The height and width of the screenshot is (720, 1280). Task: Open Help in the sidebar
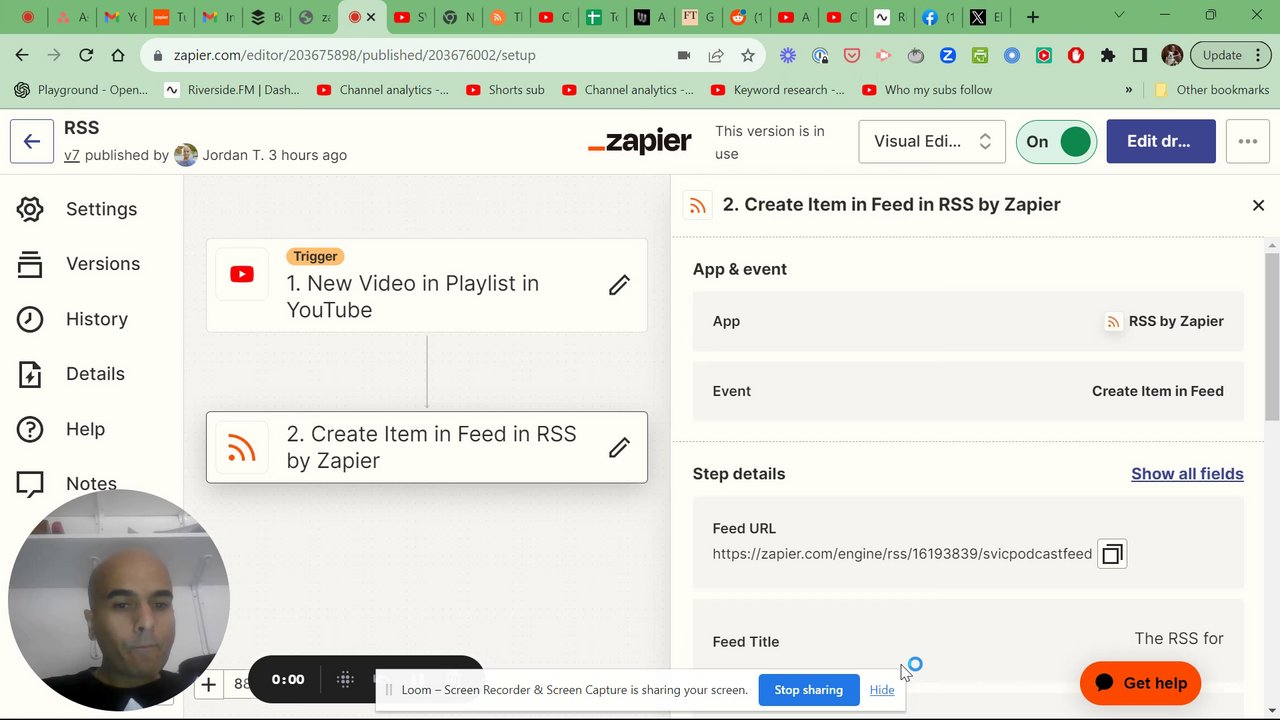pyautogui.click(x=60, y=429)
